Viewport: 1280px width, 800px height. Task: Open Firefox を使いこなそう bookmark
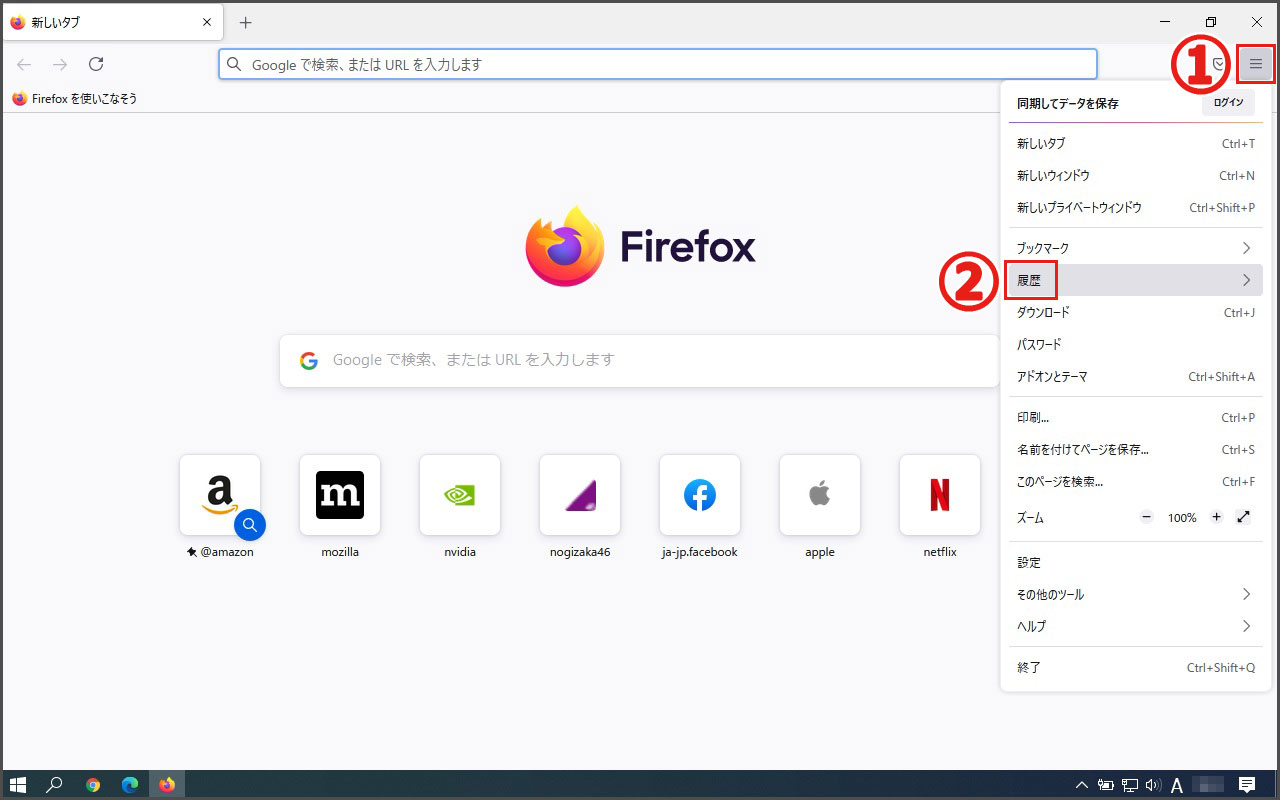pos(75,98)
